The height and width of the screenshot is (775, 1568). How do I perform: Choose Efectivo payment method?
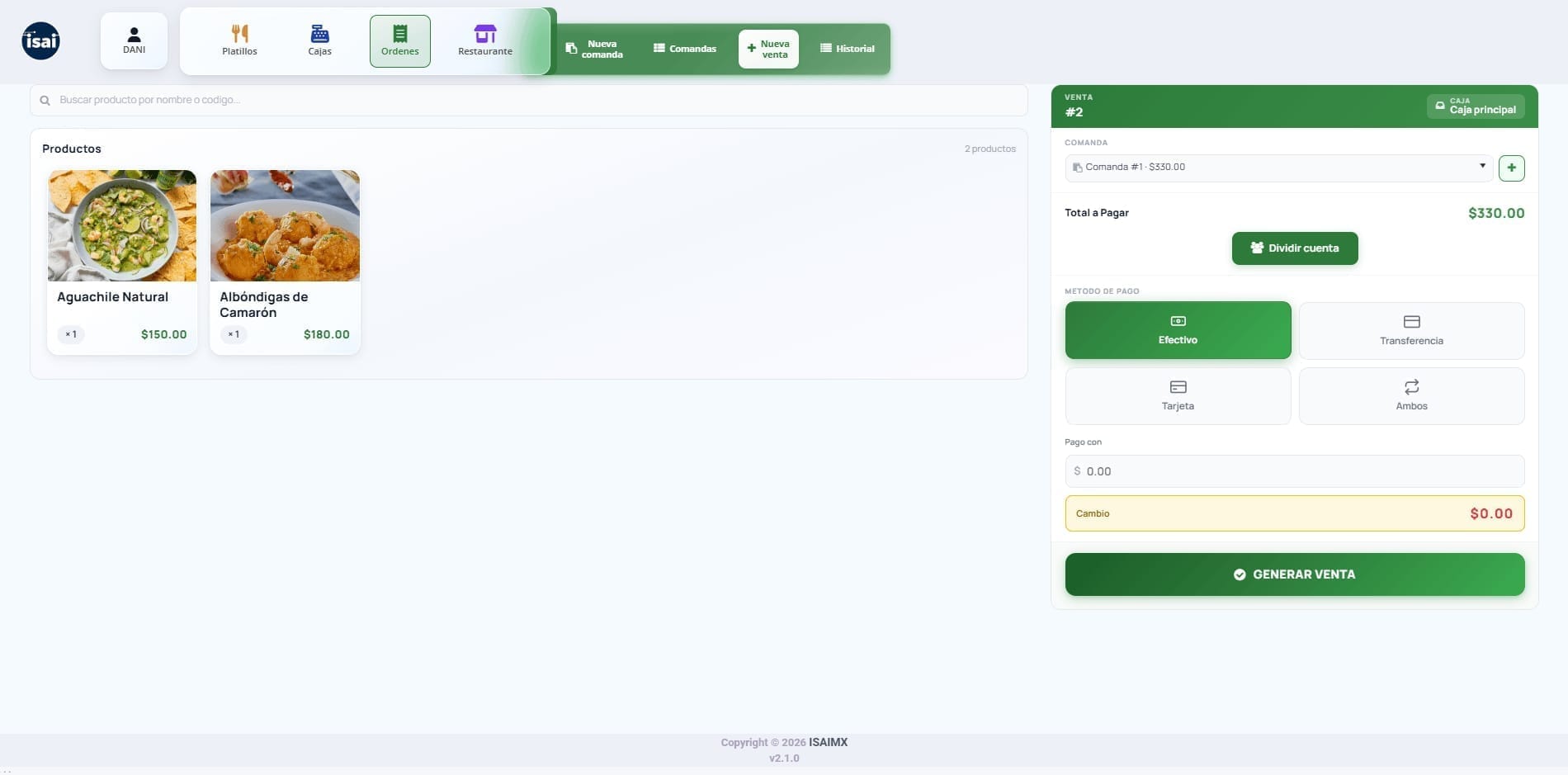[x=1178, y=330]
